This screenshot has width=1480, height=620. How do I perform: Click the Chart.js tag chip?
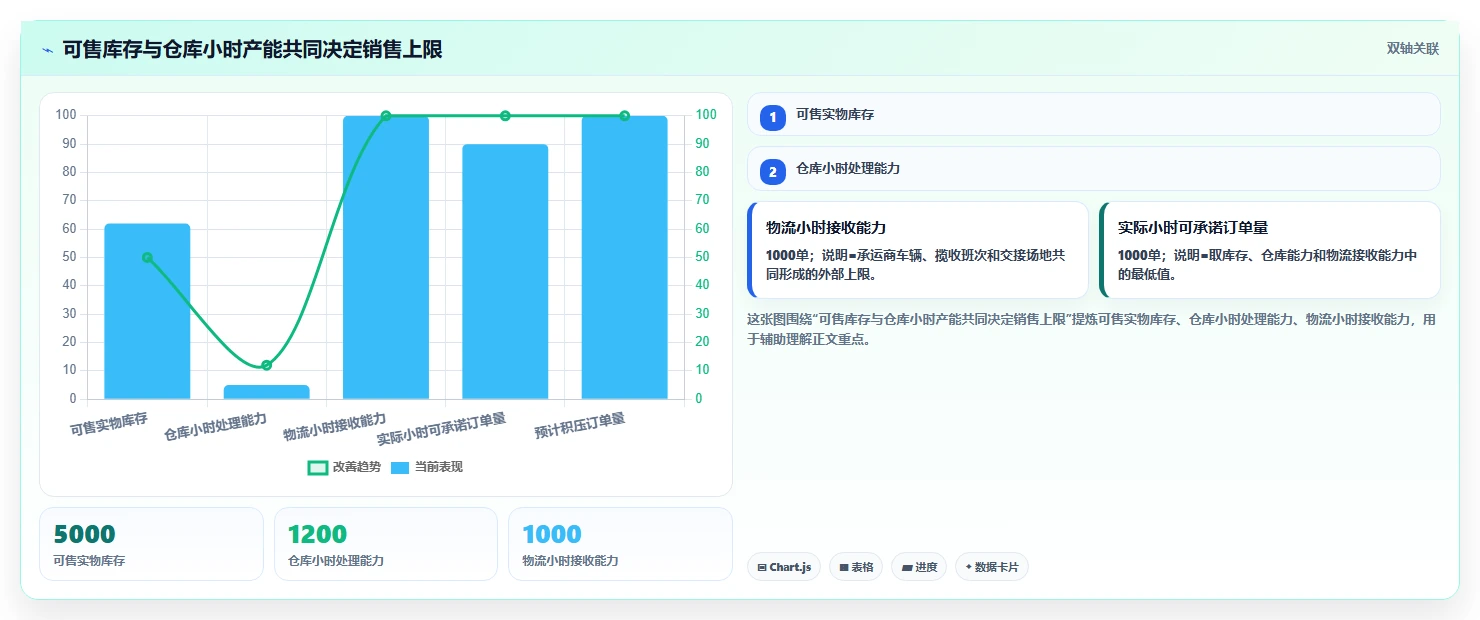click(x=784, y=567)
